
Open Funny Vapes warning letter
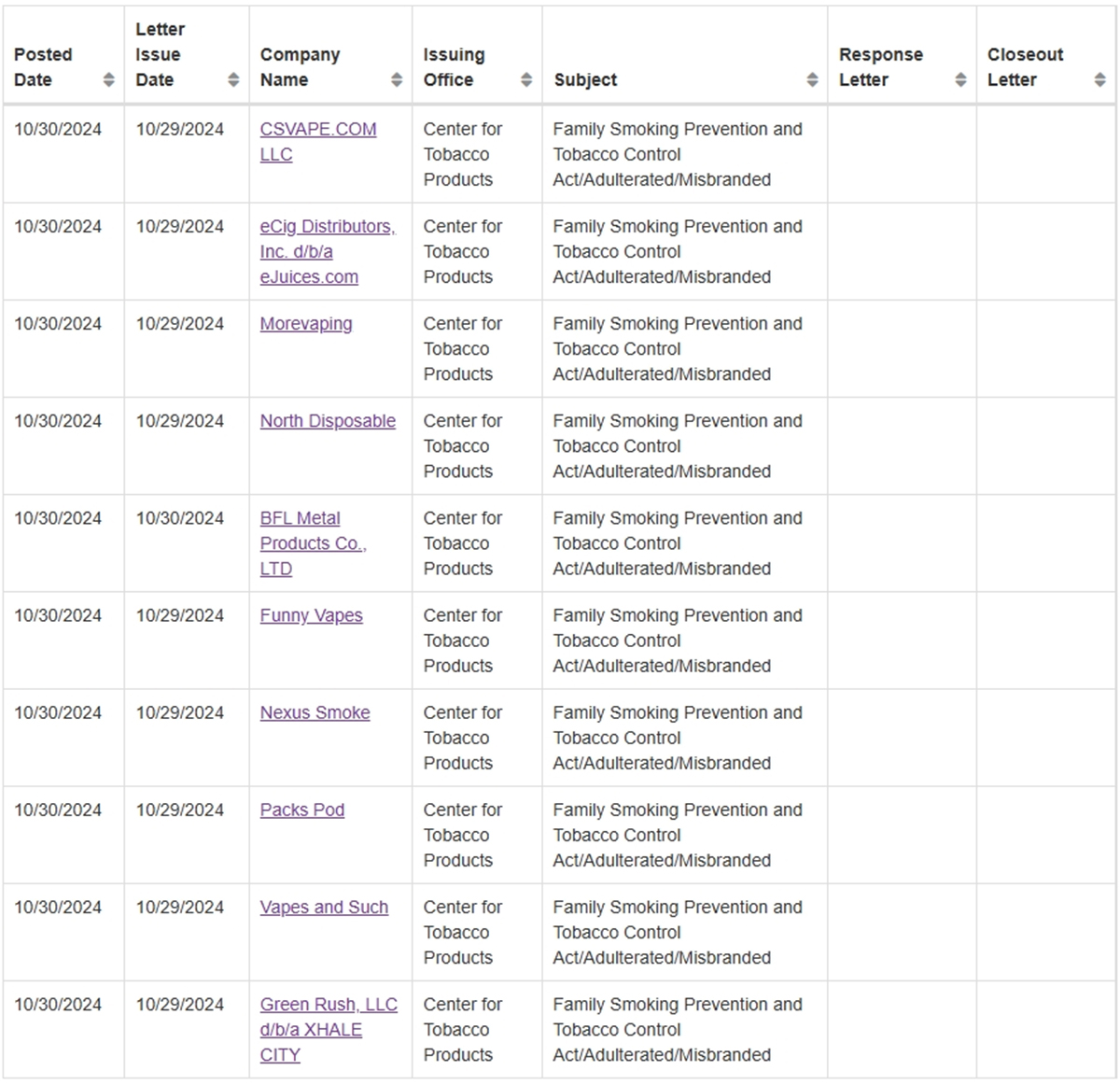[x=311, y=615]
